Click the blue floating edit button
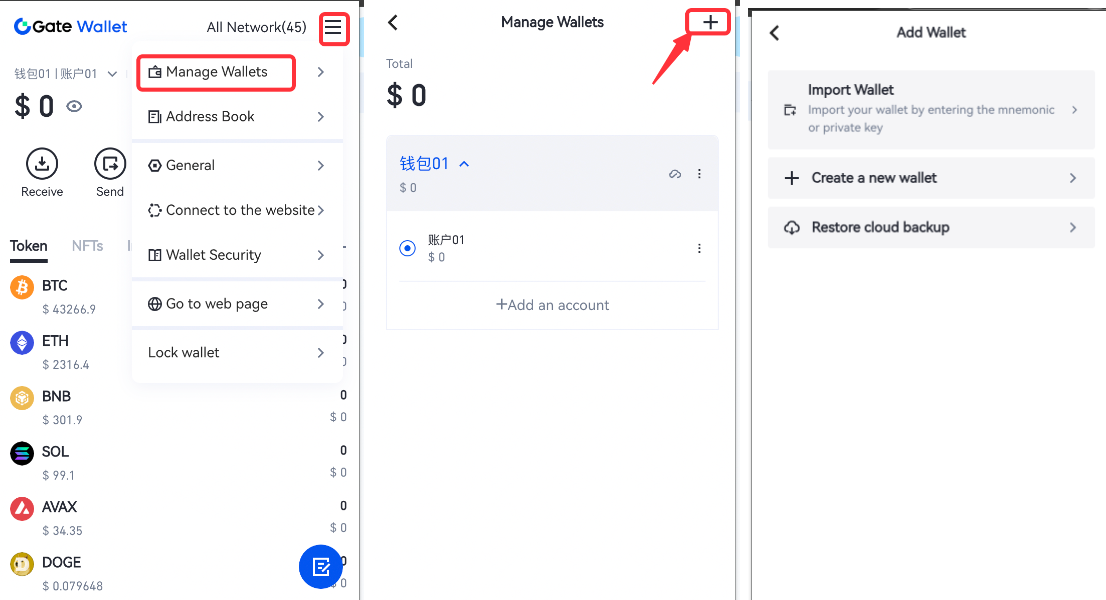 (320, 567)
